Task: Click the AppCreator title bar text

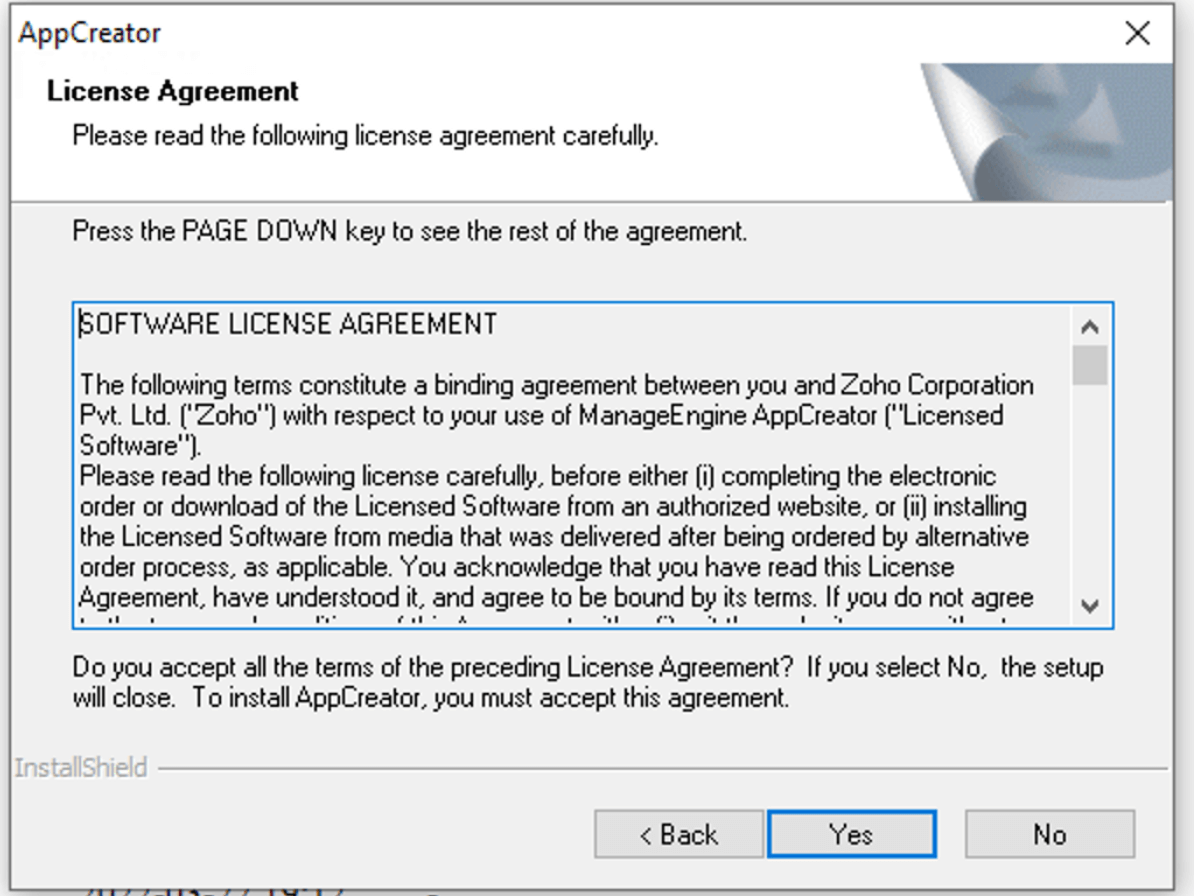Action: click(90, 33)
